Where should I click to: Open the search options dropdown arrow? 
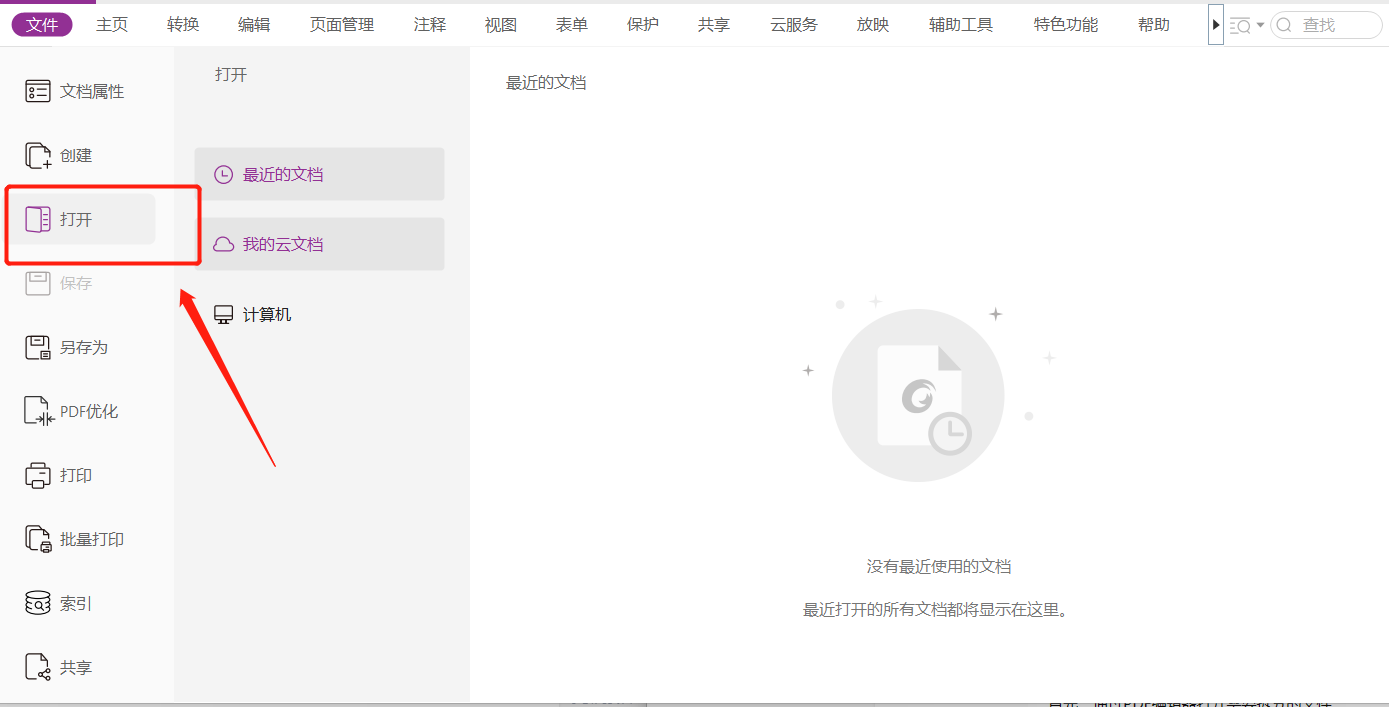[x=1260, y=25]
